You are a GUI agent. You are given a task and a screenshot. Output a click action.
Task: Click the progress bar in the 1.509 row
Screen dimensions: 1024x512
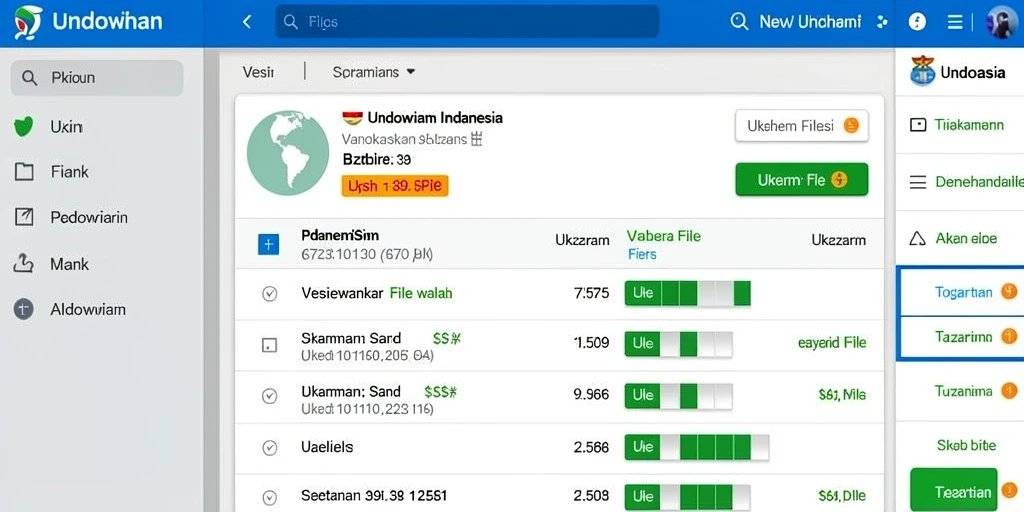pyautogui.click(x=679, y=344)
